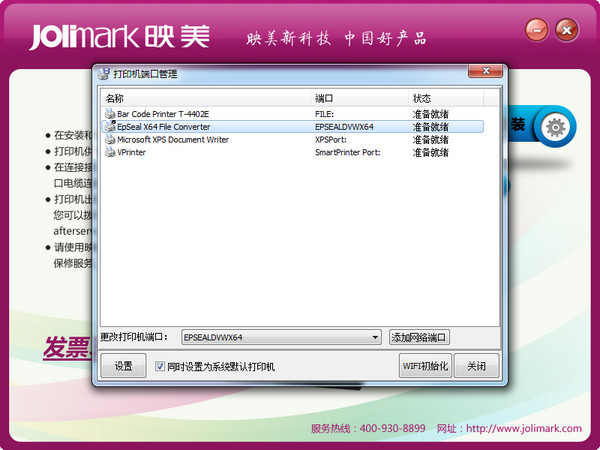Click the EPSEALDVWX64 port cell in list
The image size is (600, 450).
click(x=344, y=127)
